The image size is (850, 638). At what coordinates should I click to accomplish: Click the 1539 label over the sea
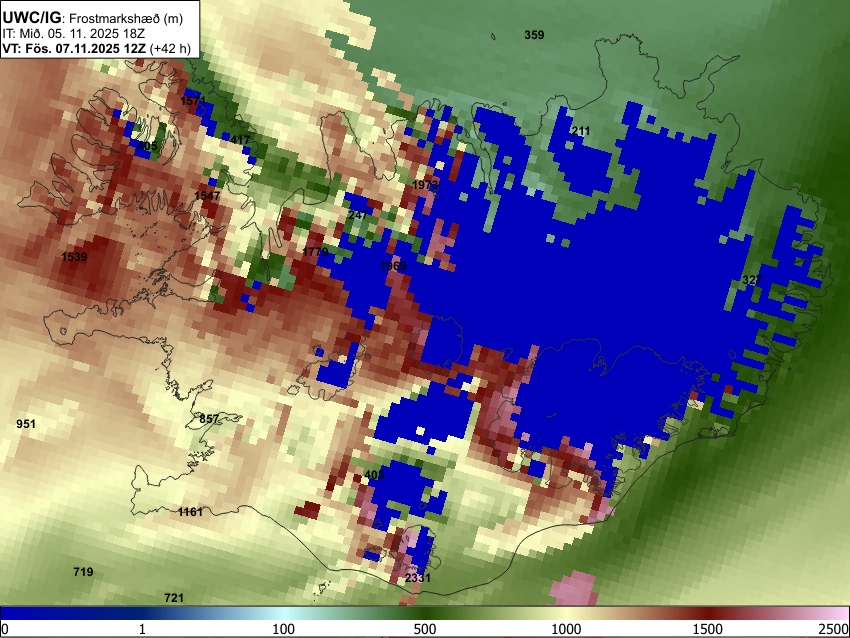point(74,257)
